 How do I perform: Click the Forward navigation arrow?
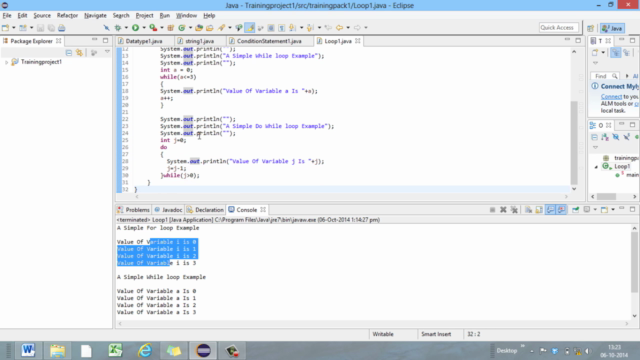tap(358, 28)
